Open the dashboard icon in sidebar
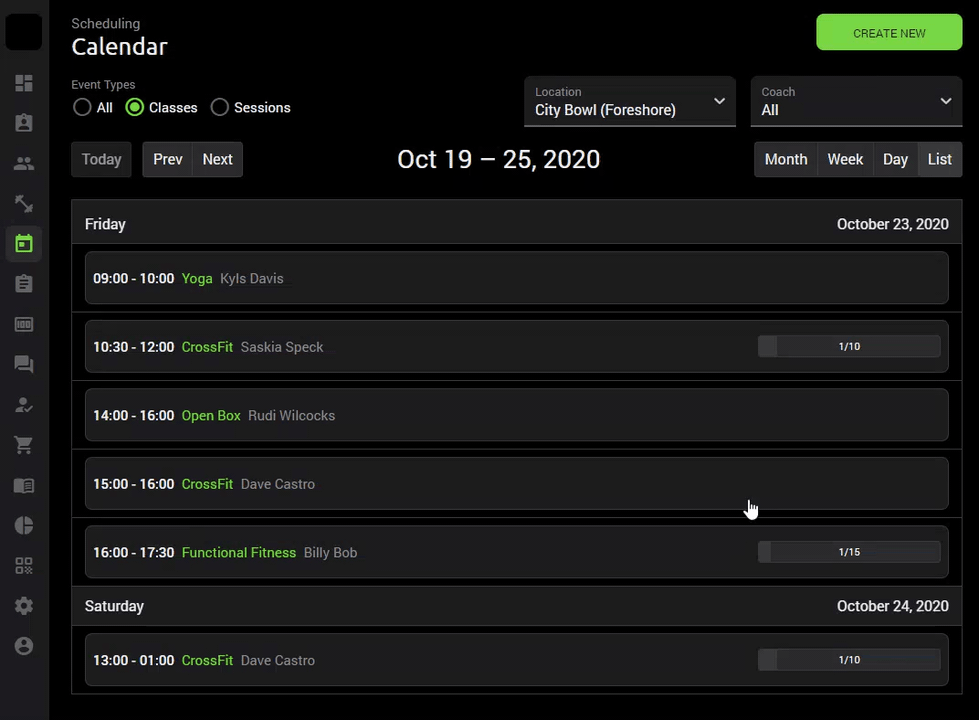979x720 pixels. pyautogui.click(x=24, y=83)
